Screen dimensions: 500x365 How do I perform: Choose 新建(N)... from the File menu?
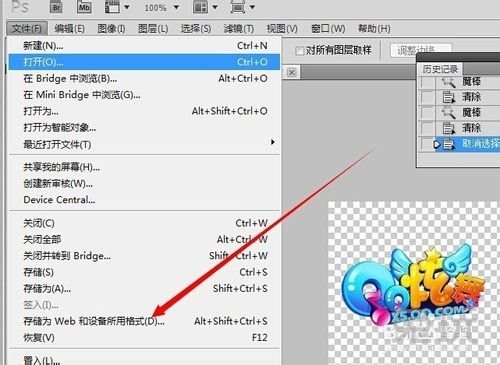(144, 45)
